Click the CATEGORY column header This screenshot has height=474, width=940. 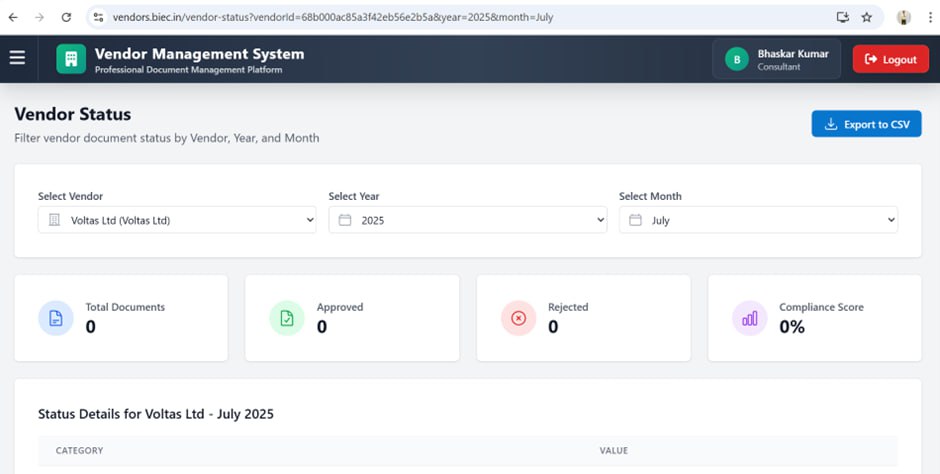click(79, 451)
